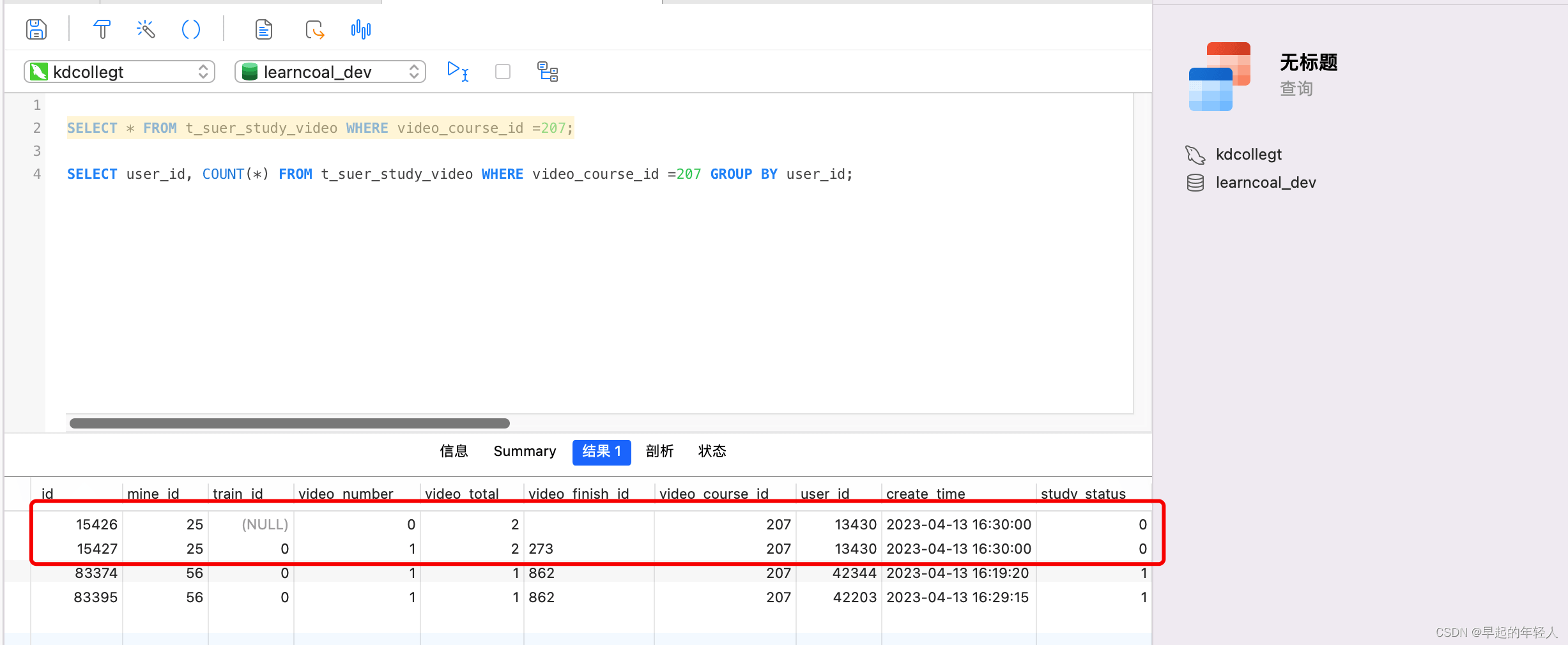Click the Explain query plan icon
This screenshot has width=1568, height=645.
coord(548,72)
